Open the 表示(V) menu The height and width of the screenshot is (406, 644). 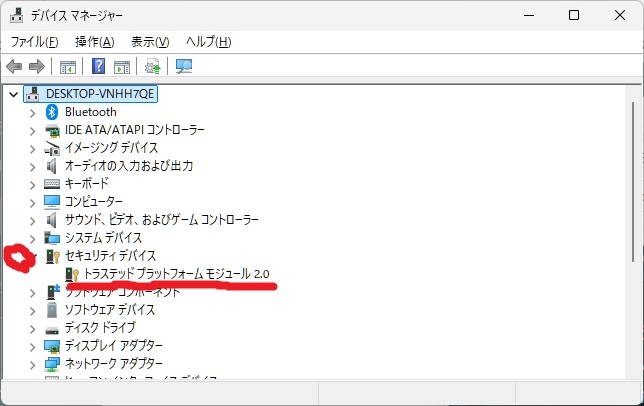(x=150, y=42)
